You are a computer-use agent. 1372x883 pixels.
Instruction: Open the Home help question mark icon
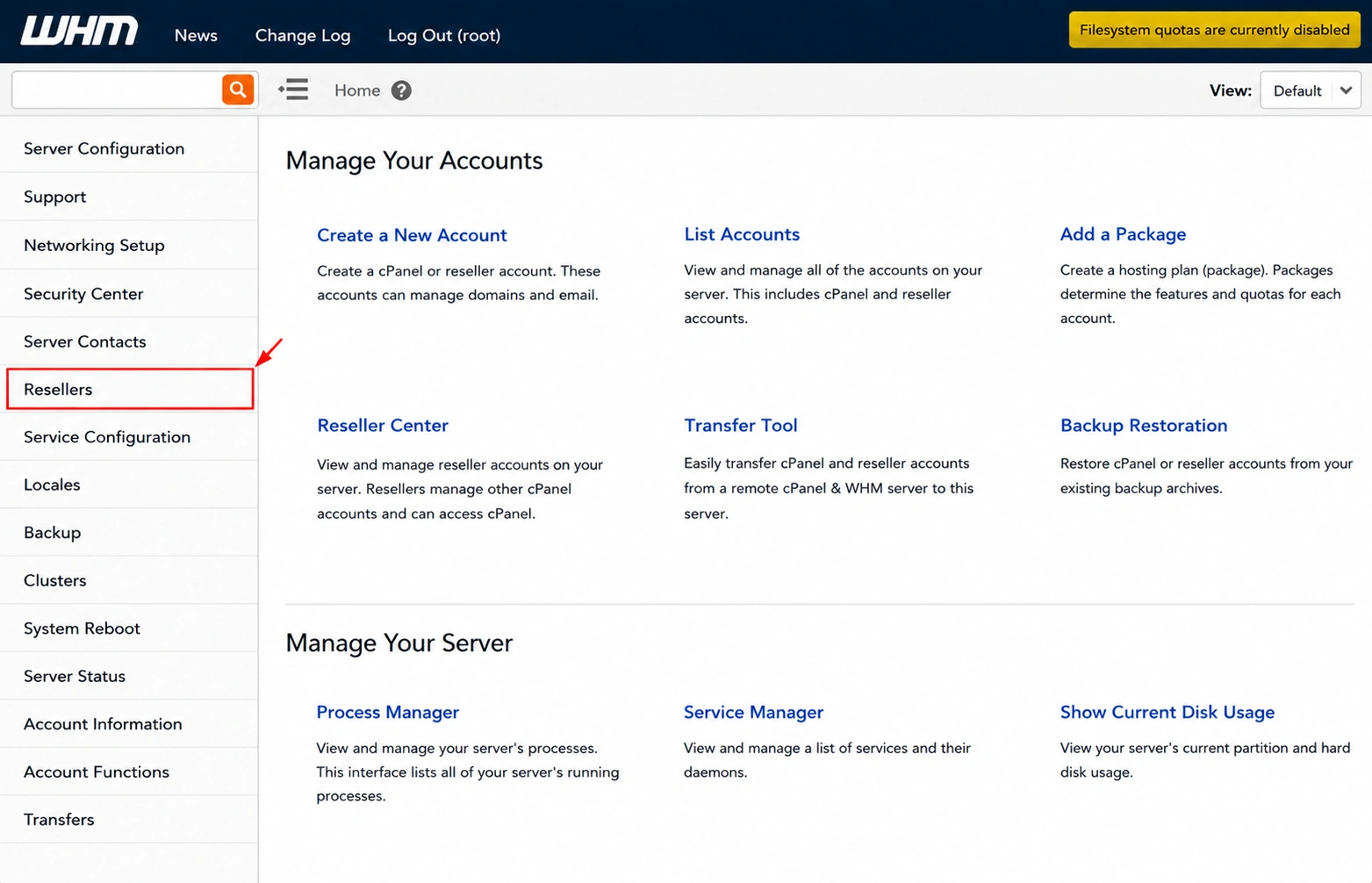click(x=401, y=90)
